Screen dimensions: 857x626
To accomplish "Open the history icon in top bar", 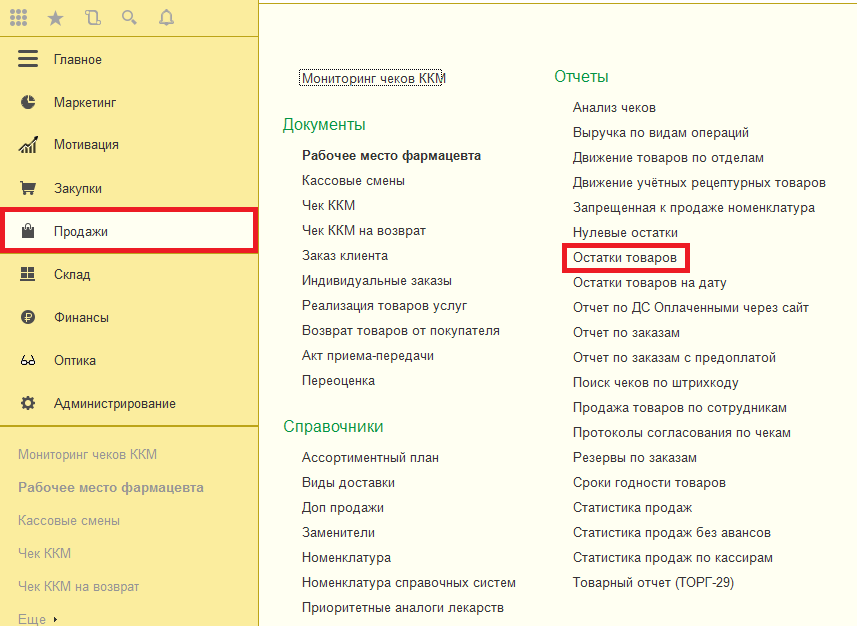I will click(x=92, y=17).
